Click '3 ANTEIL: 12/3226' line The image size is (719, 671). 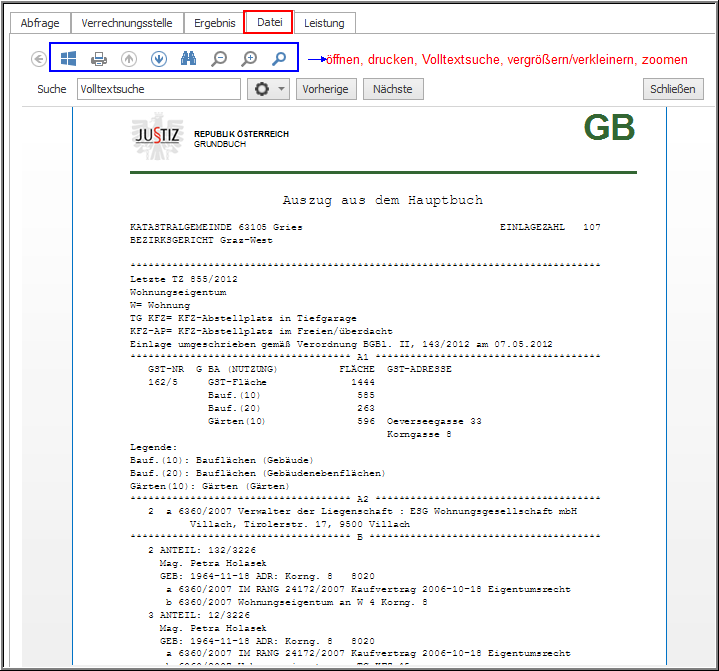pyautogui.click(x=199, y=615)
